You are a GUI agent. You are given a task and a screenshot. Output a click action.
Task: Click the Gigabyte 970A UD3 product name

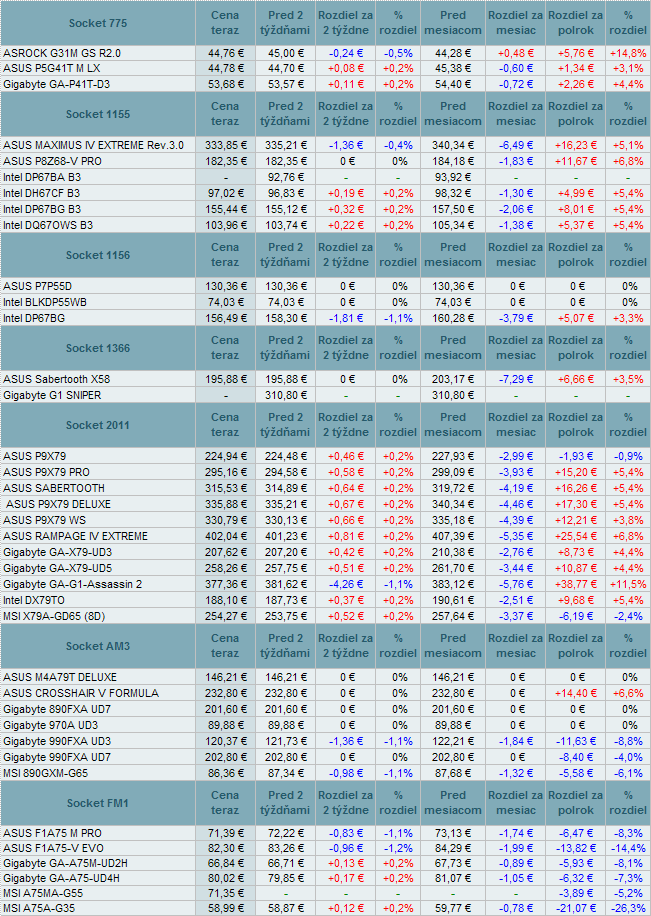[x=50, y=725]
